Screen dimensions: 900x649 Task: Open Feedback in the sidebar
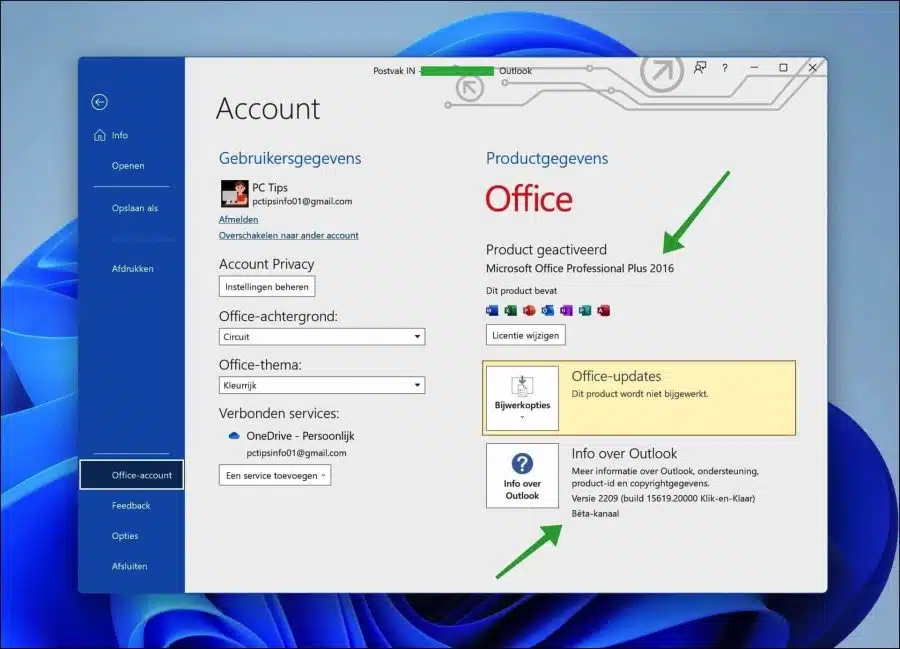[x=131, y=506]
